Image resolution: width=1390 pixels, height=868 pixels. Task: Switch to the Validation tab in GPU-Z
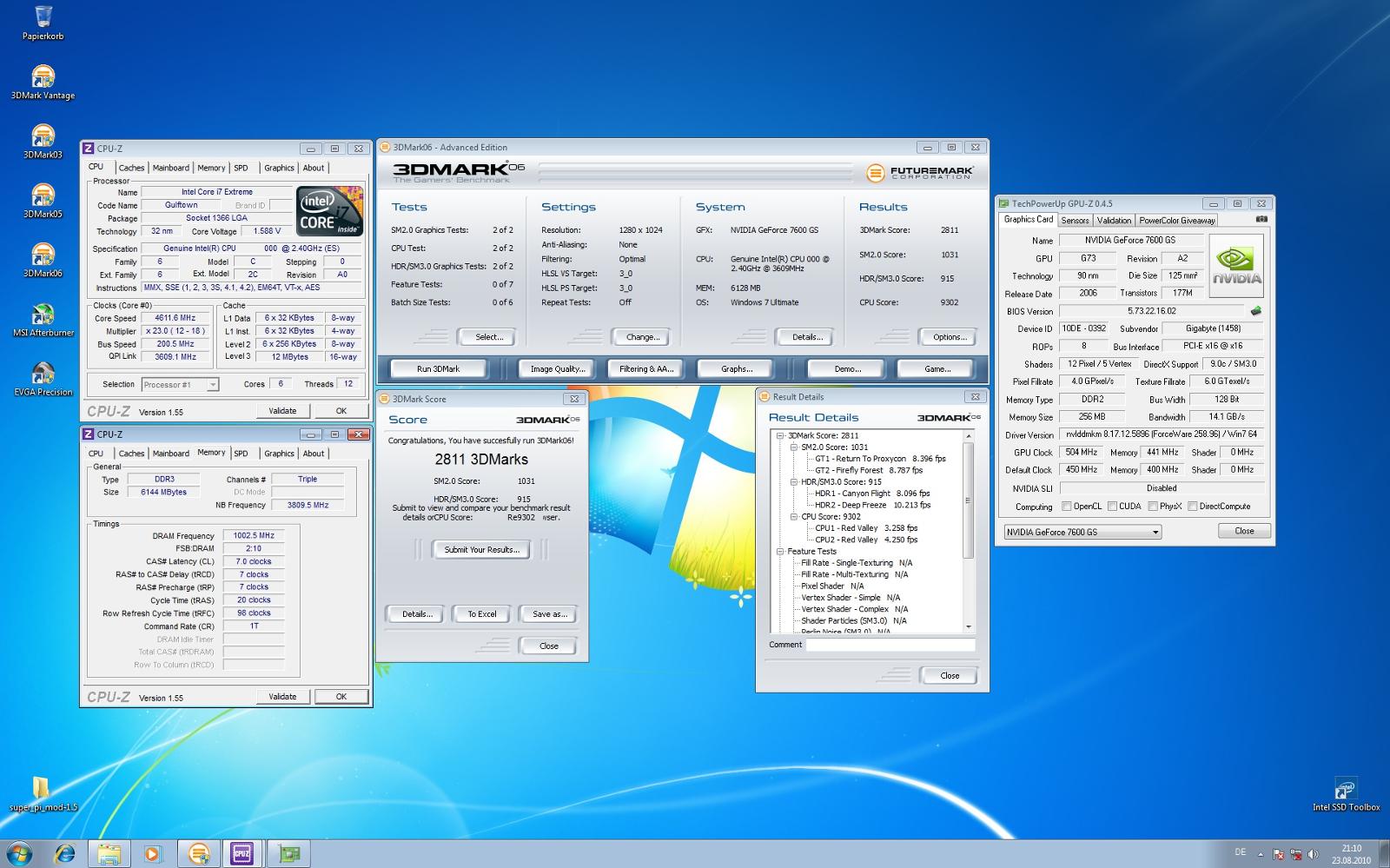click(1114, 220)
